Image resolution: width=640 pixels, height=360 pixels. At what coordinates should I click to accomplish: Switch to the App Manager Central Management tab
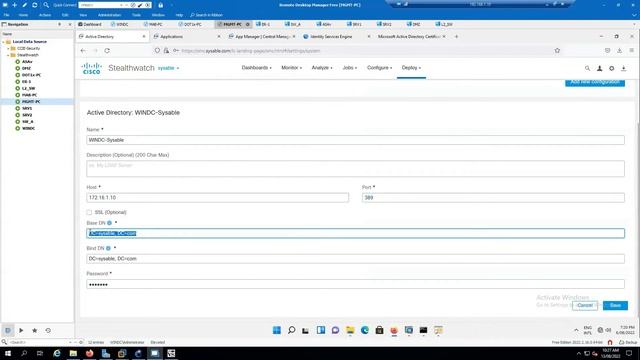pyautogui.click(x=261, y=36)
